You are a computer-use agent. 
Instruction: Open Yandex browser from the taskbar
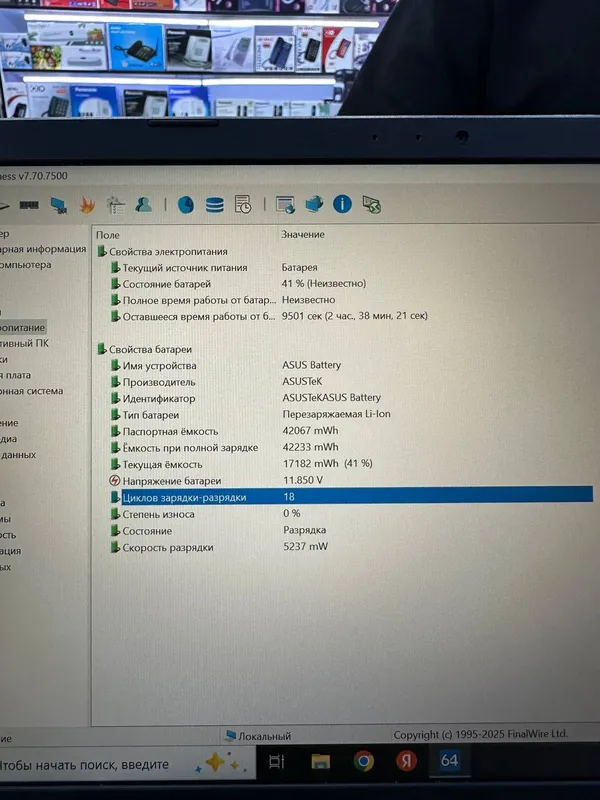pos(406,761)
